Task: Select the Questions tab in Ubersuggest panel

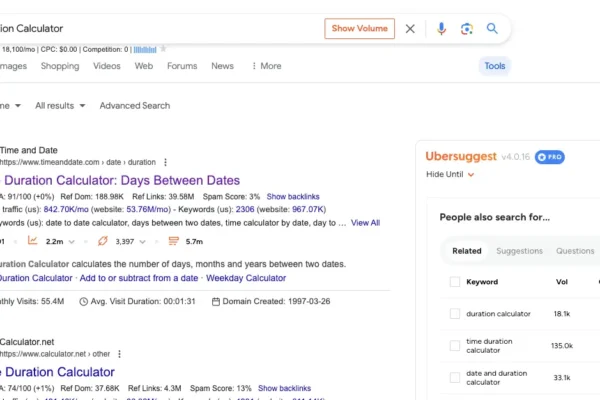Action: tap(575, 251)
